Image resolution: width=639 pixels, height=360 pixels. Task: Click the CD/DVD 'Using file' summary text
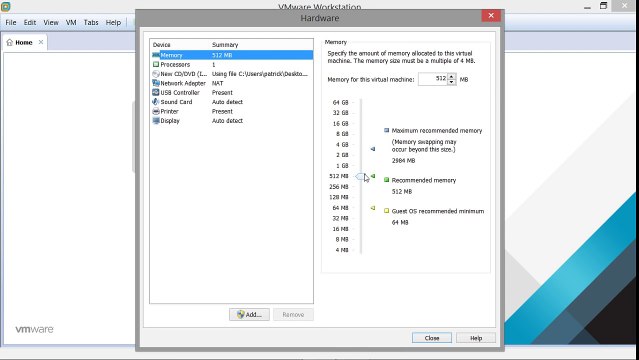260,74
